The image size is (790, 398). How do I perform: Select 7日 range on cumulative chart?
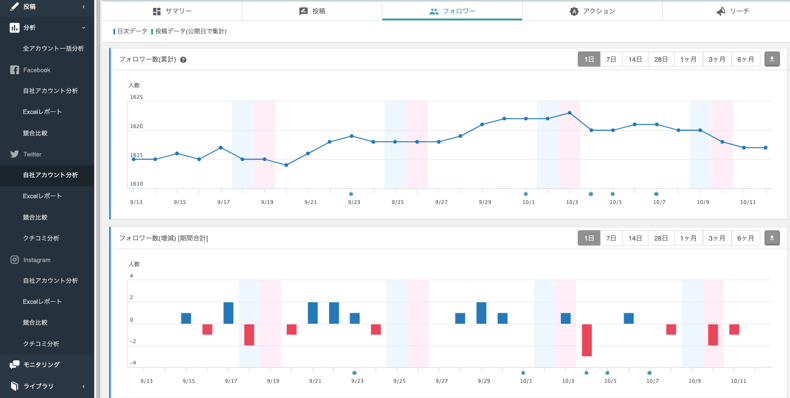(611, 59)
